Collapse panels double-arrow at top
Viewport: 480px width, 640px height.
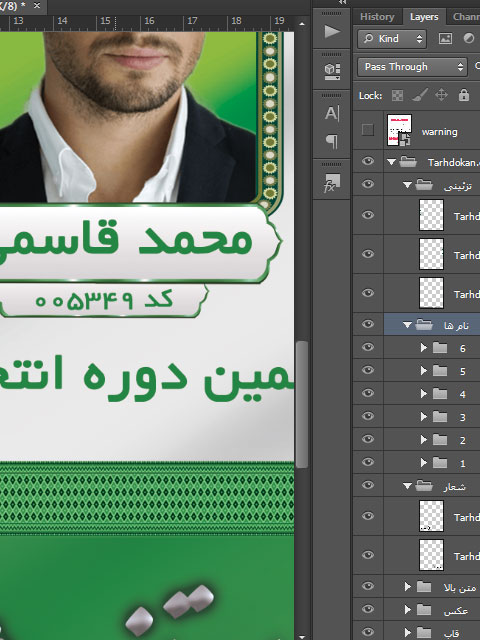click(342, 2)
